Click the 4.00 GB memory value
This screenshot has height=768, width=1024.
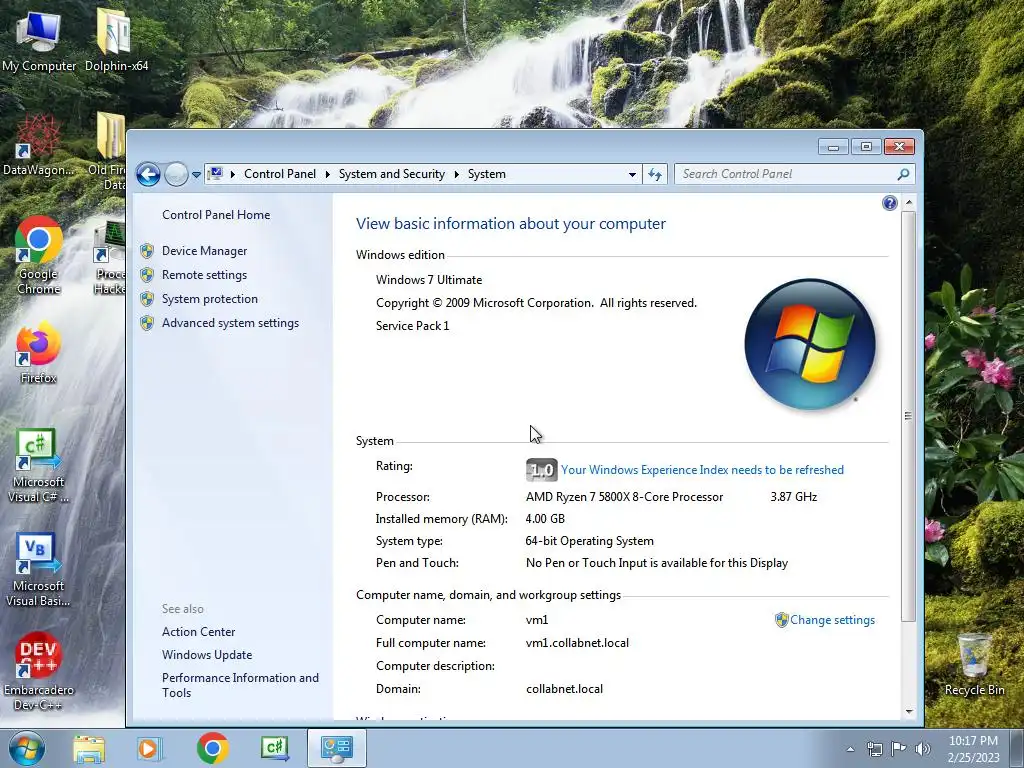click(x=545, y=519)
